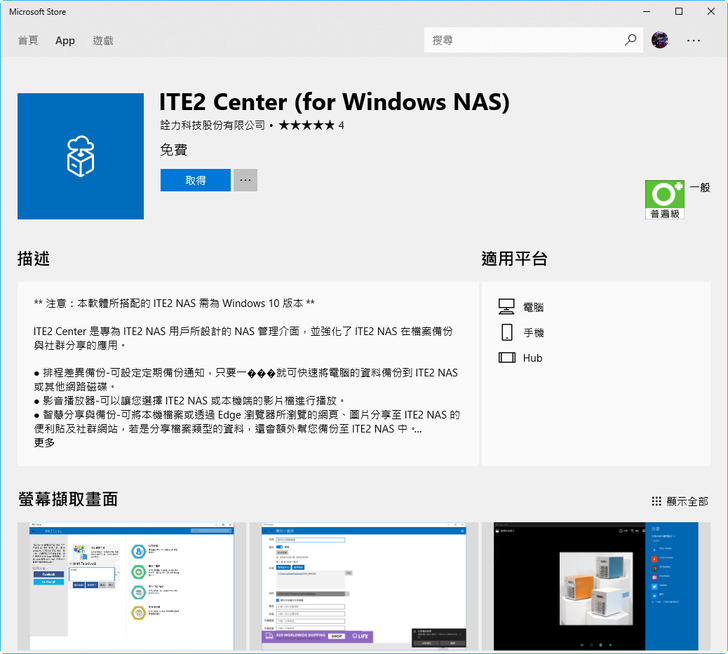
Task: Open first screenshot of ITE2 Center dashboard
Action: pos(132,586)
